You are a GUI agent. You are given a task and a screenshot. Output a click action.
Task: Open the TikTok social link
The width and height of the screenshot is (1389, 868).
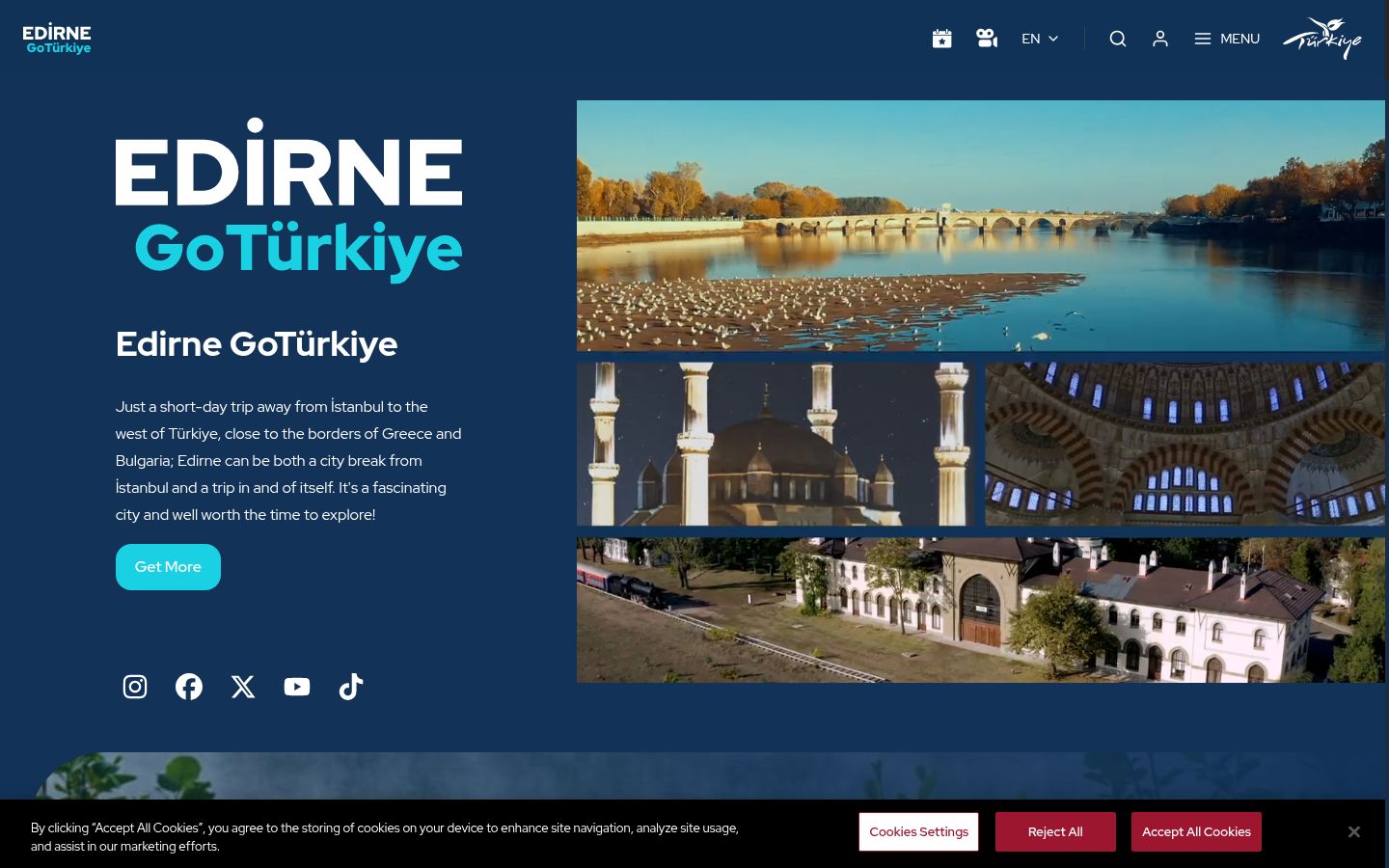pos(351,687)
